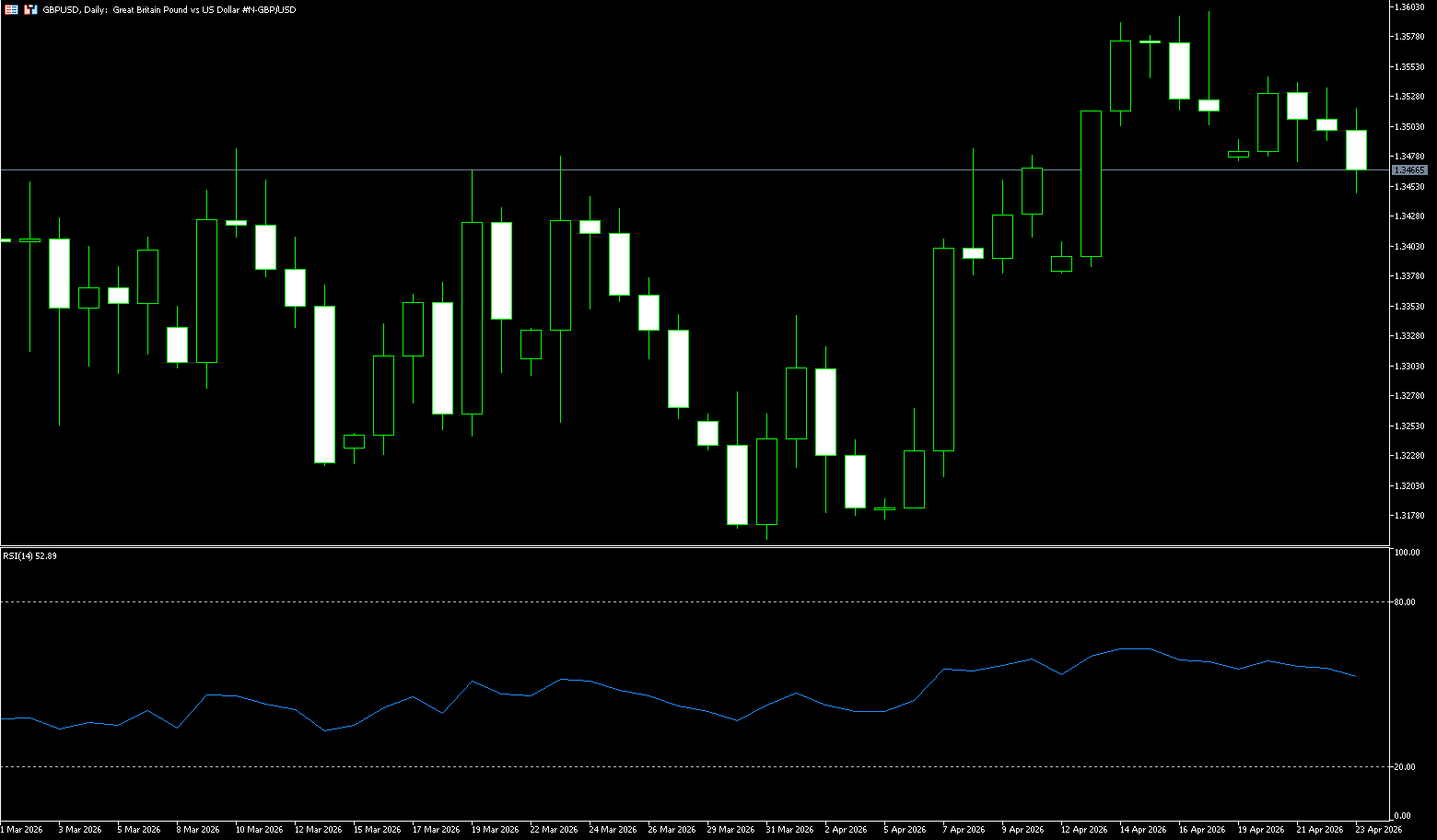
Task: Select the RSI(14) 52.89 indicator label
Action: pos(29,556)
